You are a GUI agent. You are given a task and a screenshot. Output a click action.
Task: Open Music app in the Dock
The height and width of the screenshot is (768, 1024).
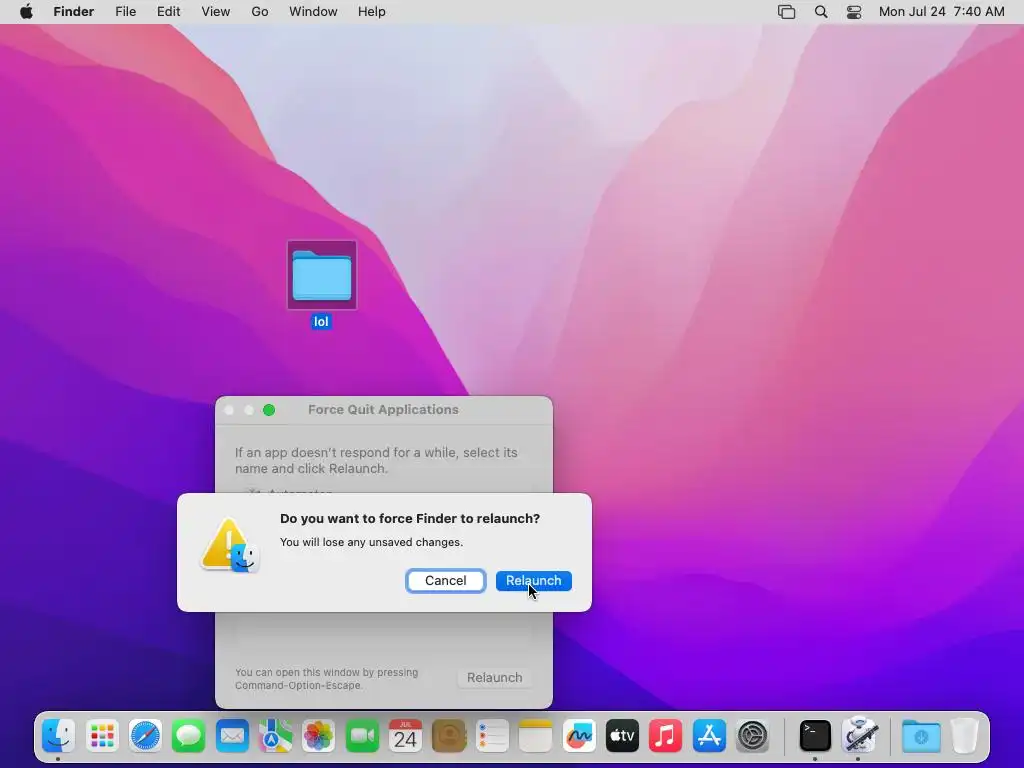point(665,735)
